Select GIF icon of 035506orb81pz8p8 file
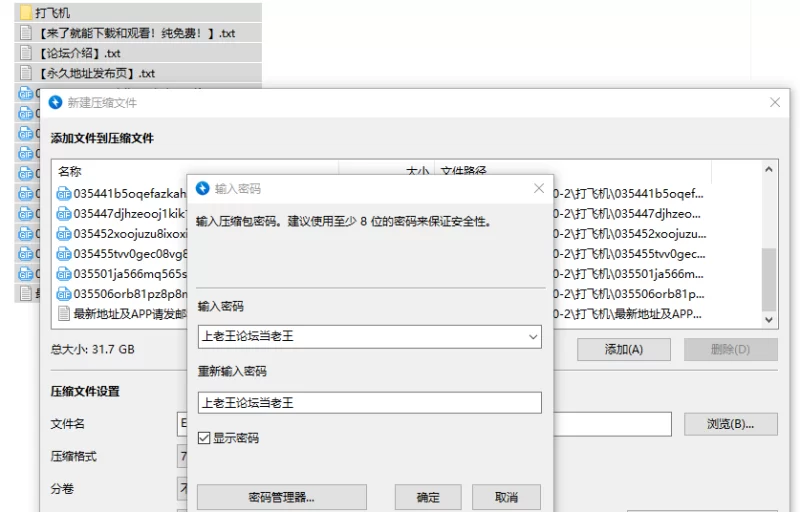This screenshot has height=512, width=800. click(x=64, y=294)
